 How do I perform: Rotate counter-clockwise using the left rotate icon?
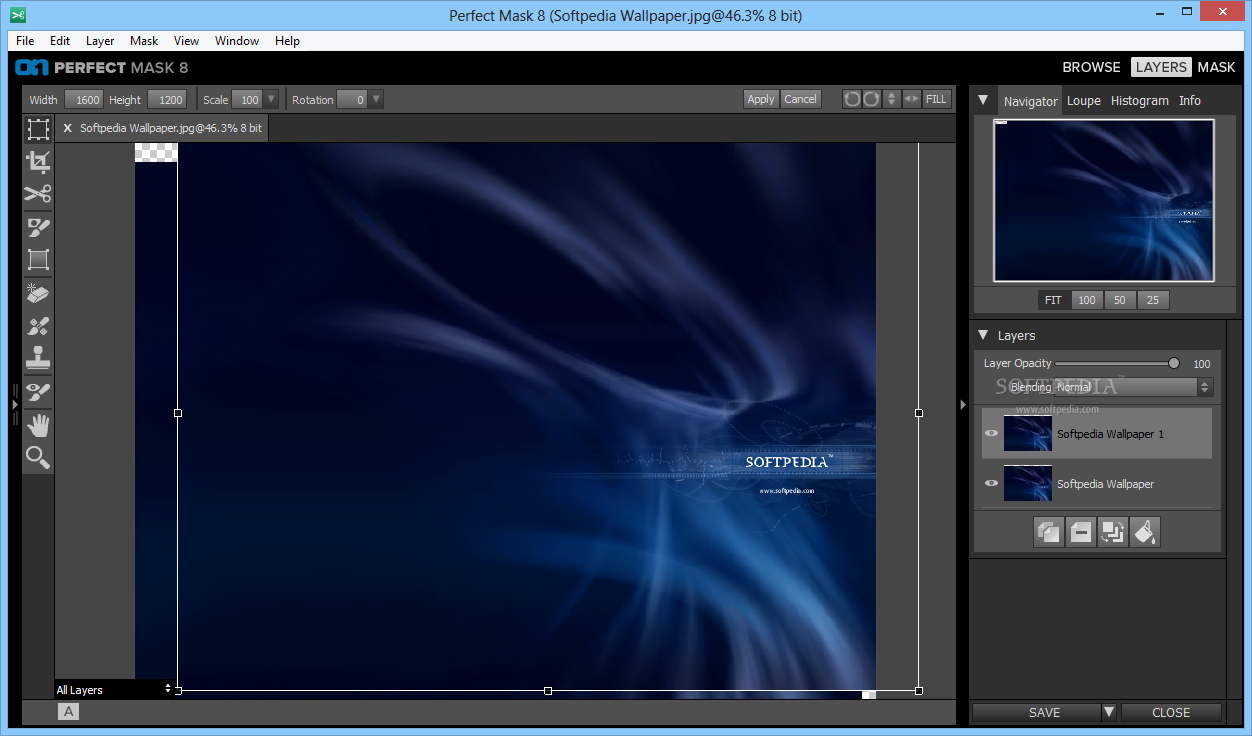(852, 99)
